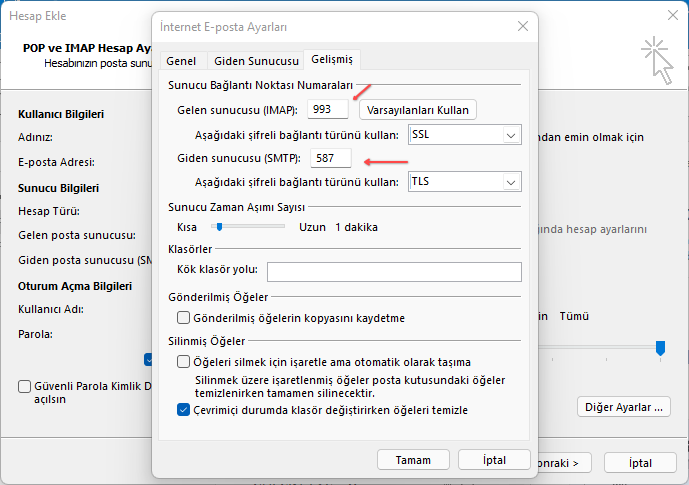Click the cursor wizard icon in header
The image size is (689, 485).
[x=657, y=59]
